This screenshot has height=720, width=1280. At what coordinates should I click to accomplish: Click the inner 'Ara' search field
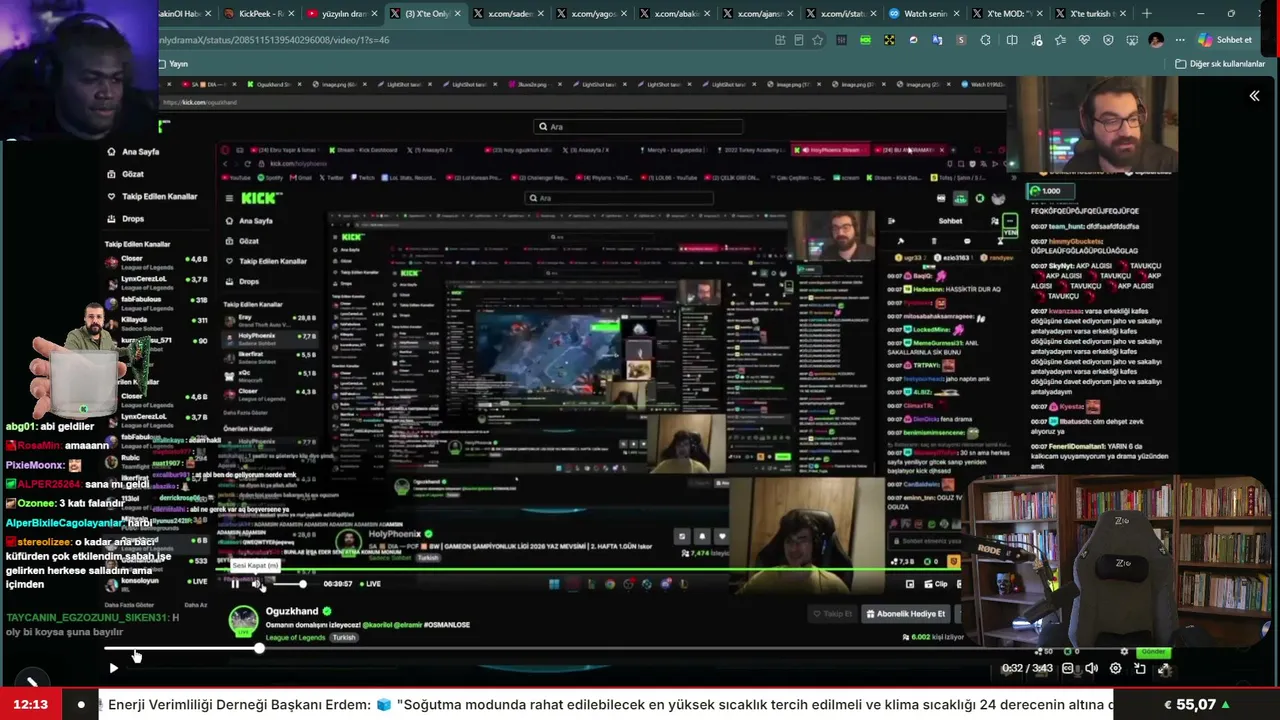click(x=620, y=198)
